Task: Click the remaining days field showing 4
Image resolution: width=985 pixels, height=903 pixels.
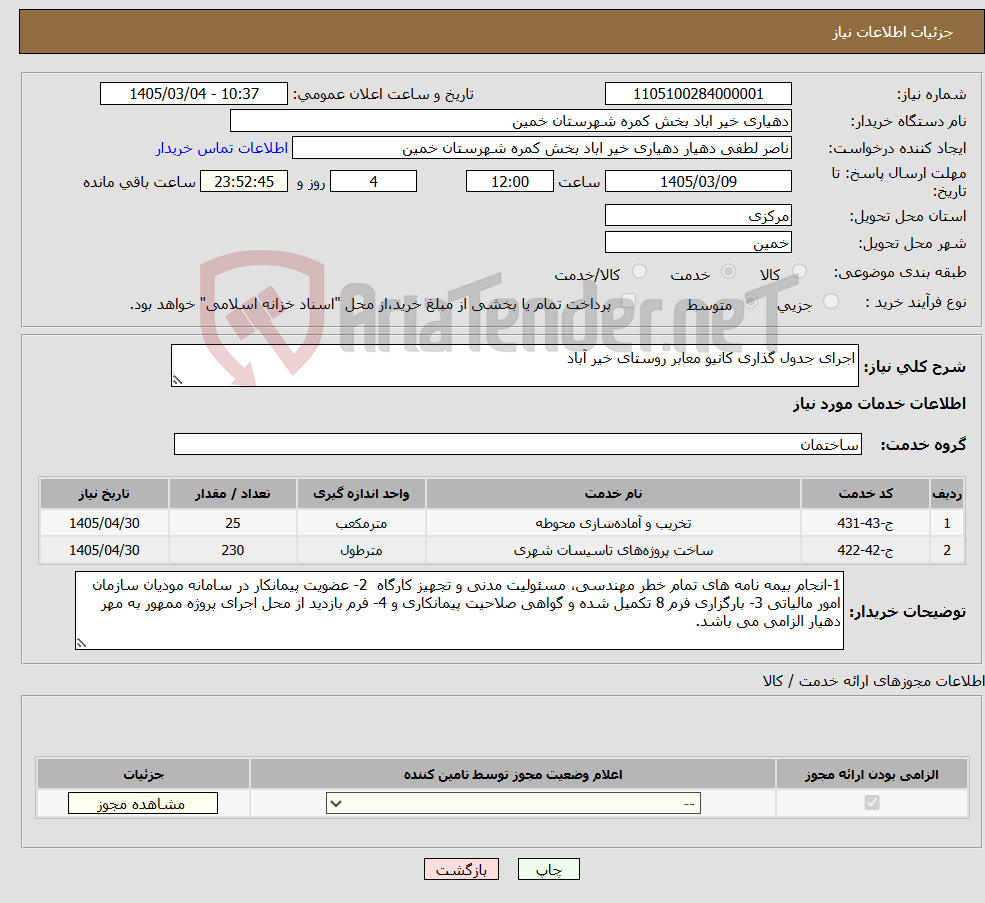Action: point(373,182)
